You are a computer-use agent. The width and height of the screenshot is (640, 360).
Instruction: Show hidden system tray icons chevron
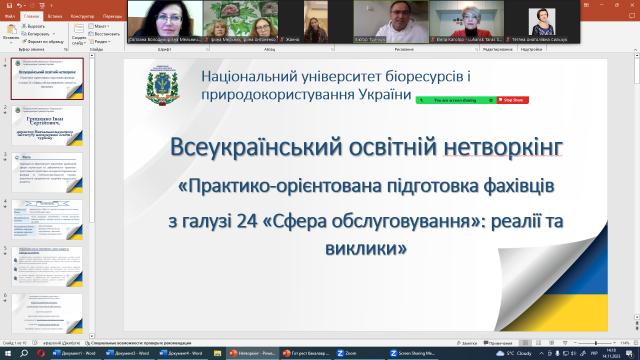[x=542, y=353]
